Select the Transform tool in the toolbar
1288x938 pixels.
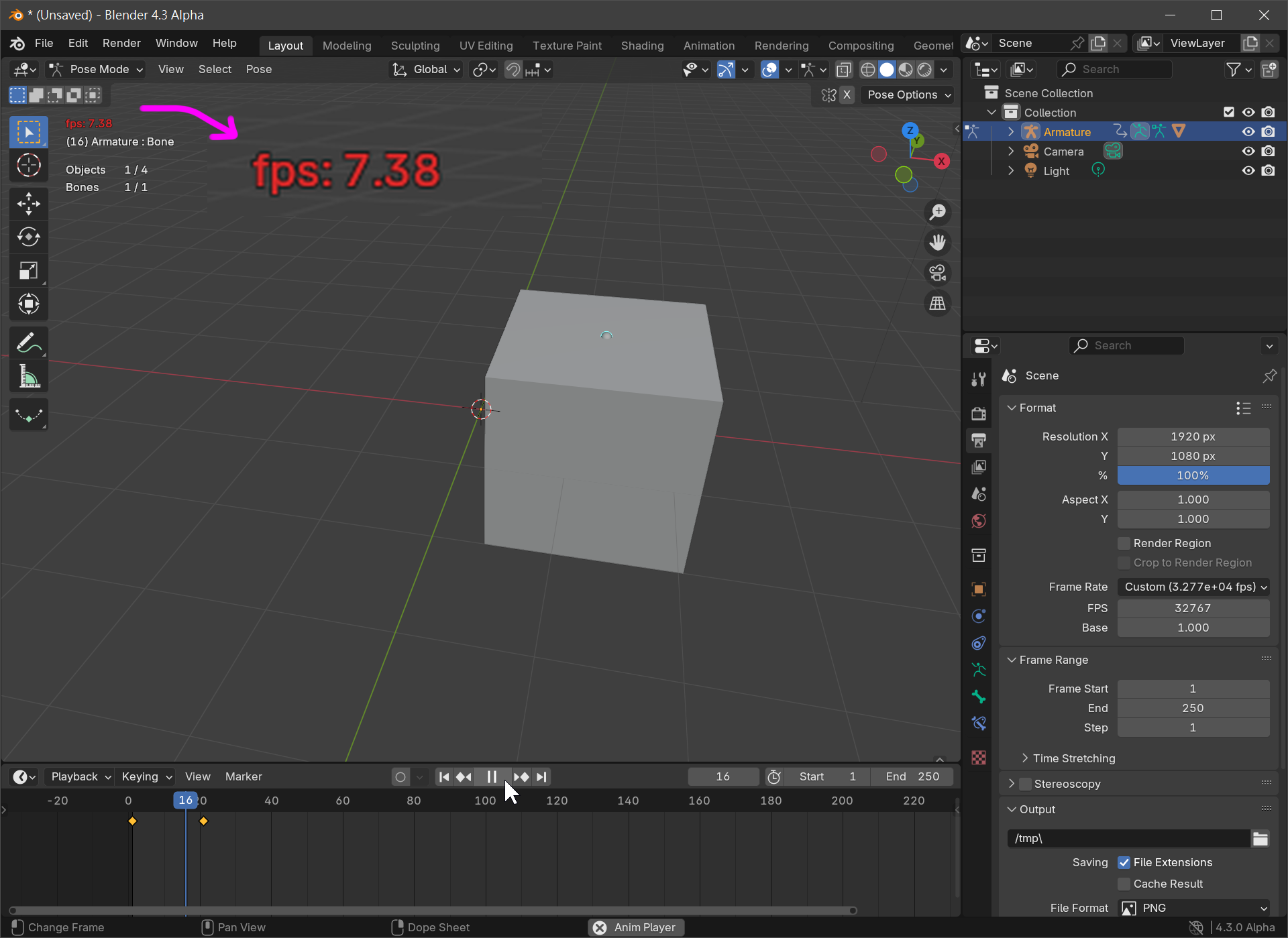point(28,304)
